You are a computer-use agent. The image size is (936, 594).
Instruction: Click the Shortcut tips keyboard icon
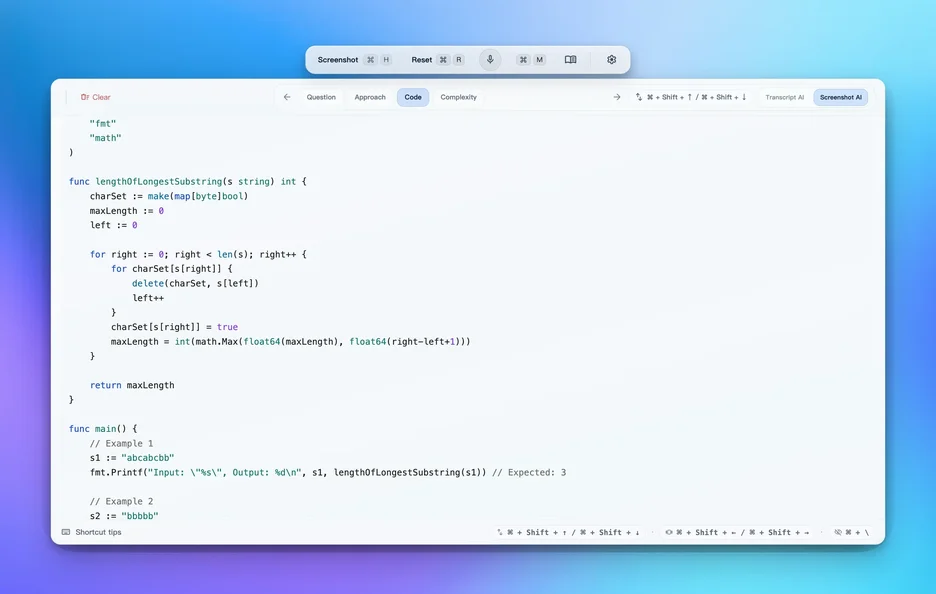(x=64, y=532)
